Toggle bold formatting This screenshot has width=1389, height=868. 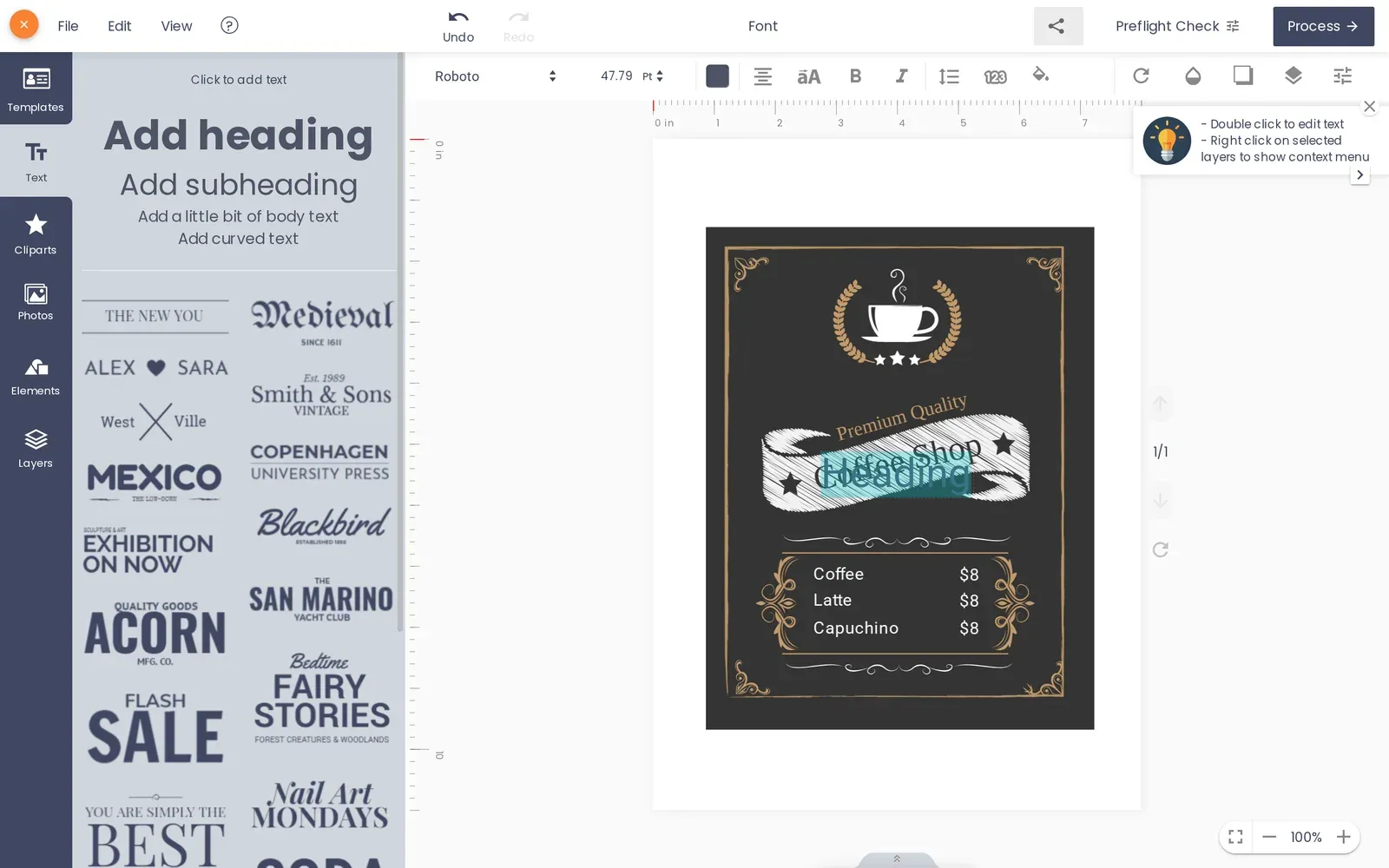click(855, 76)
